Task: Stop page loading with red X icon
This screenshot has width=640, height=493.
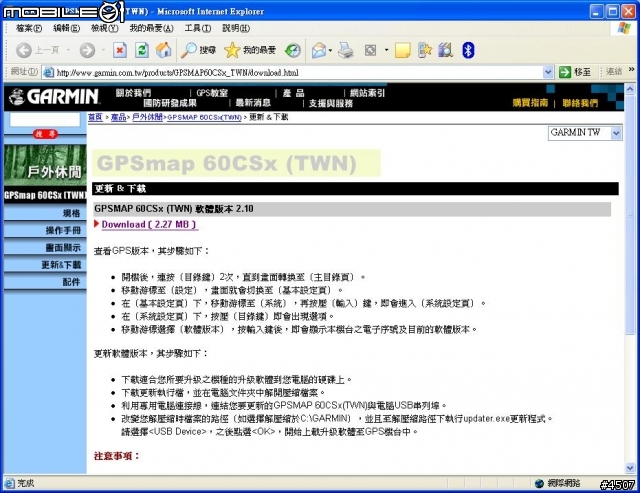Action: 120,50
